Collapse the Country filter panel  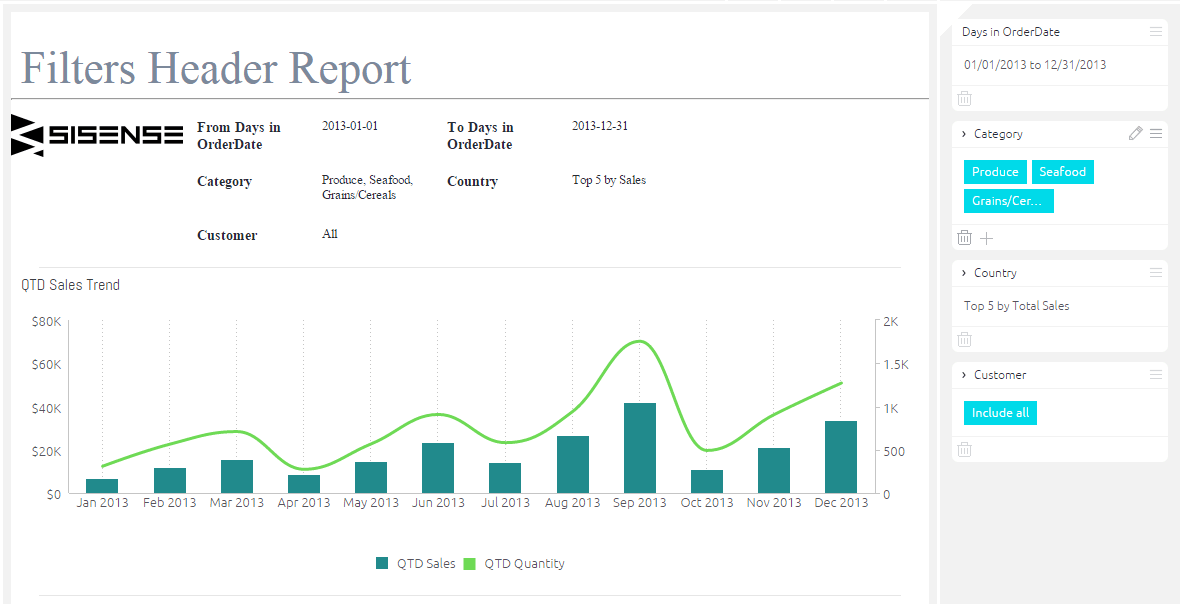[964, 273]
